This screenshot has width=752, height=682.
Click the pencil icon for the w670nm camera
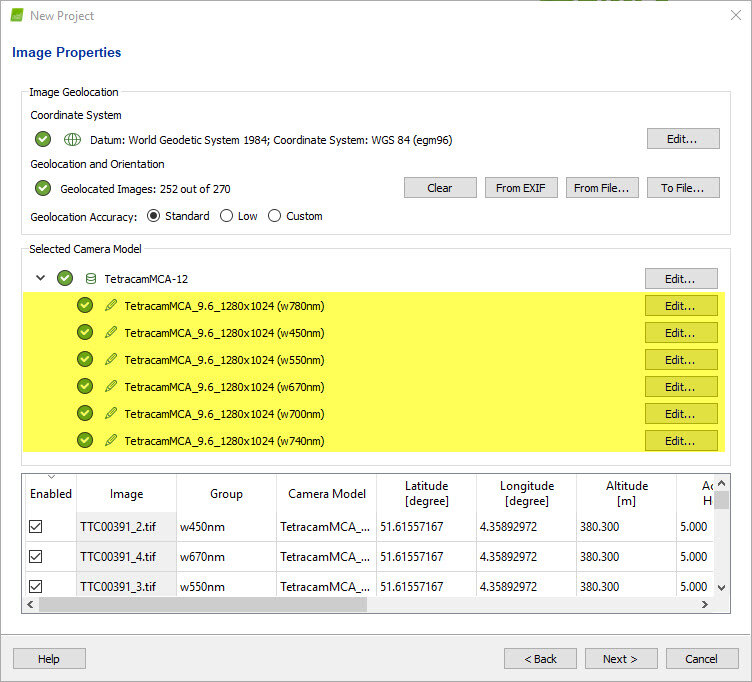coord(111,387)
